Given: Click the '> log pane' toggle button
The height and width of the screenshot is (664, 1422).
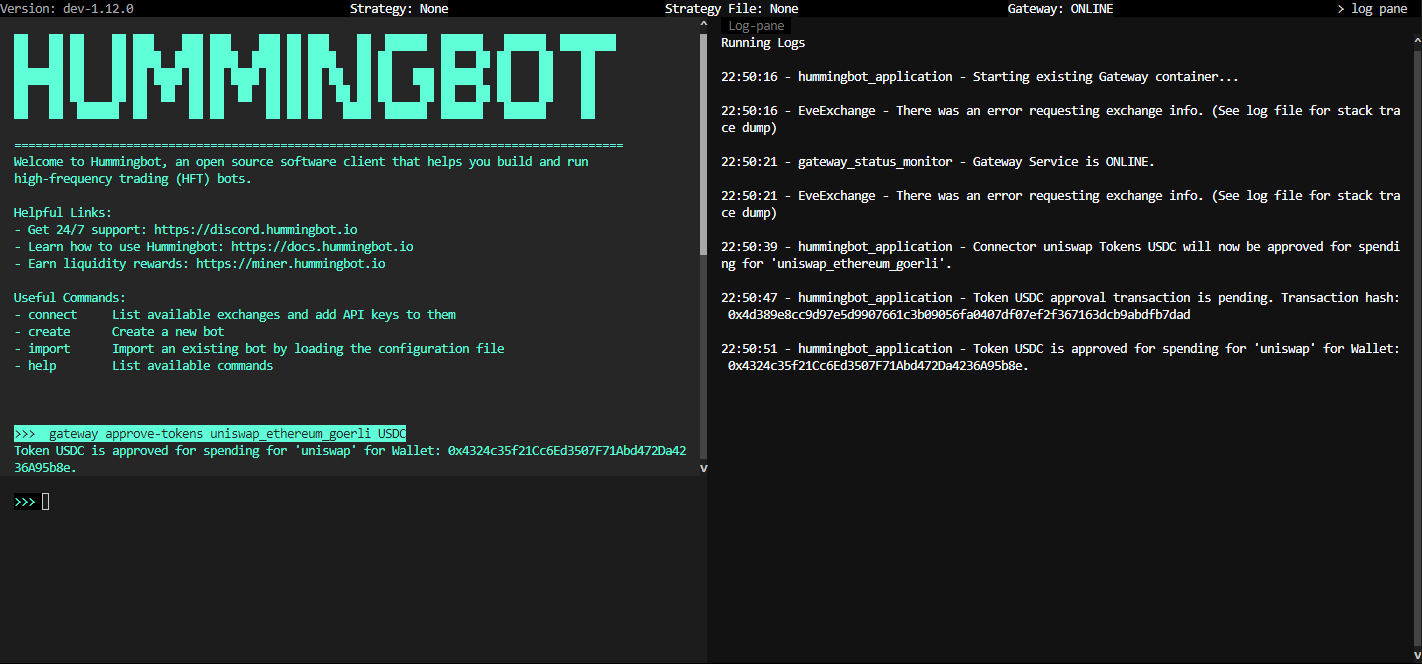Looking at the screenshot, I should click(x=1371, y=8).
